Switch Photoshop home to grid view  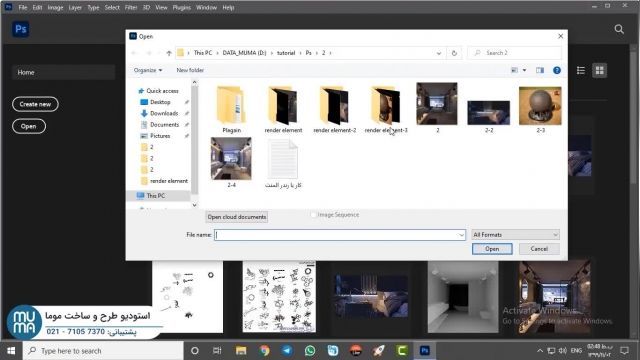(599, 71)
